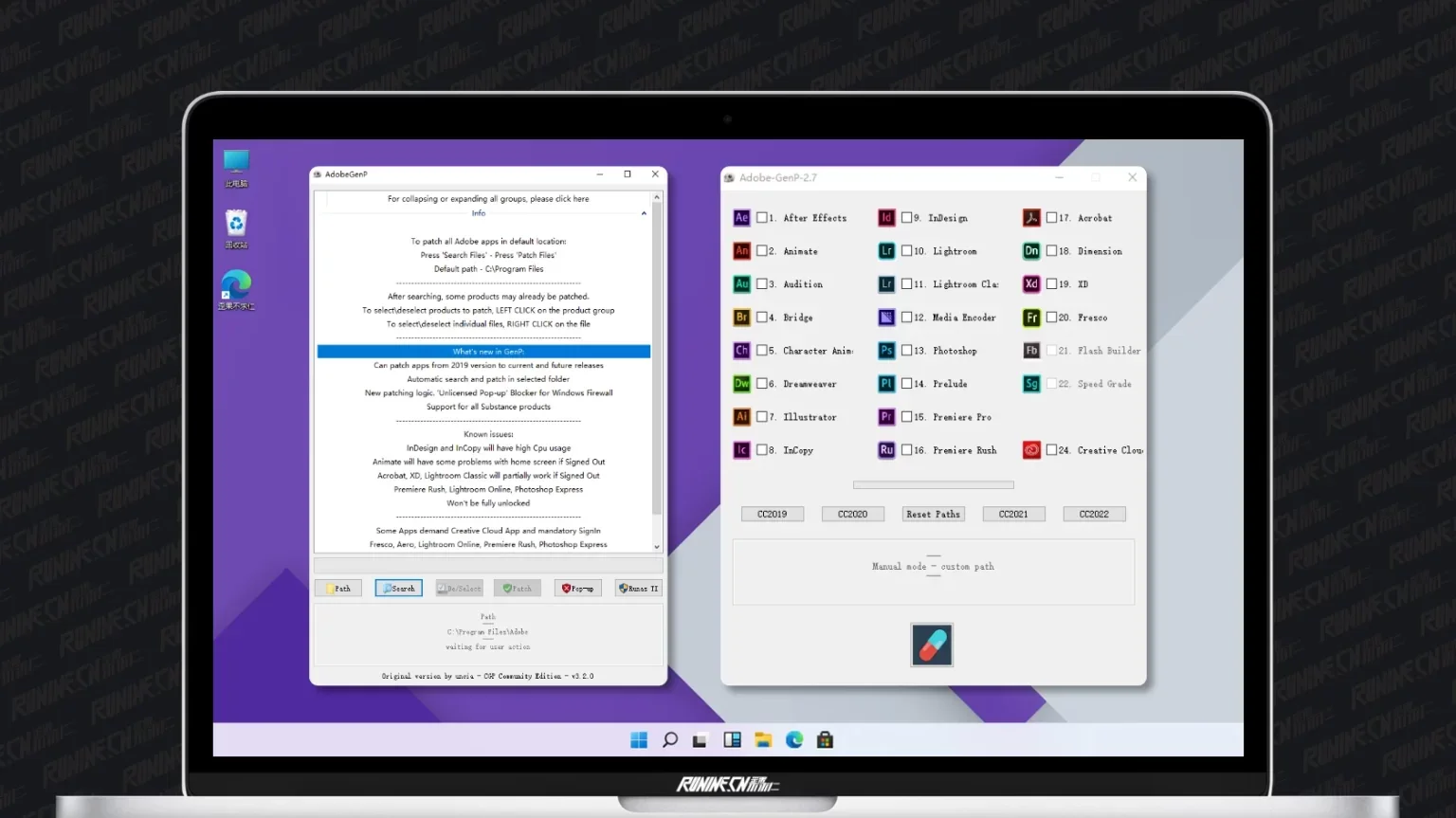The width and height of the screenshot is (1456, 818).
Task: Click the Dimension (Dn) app icon
Action: 1031,251
